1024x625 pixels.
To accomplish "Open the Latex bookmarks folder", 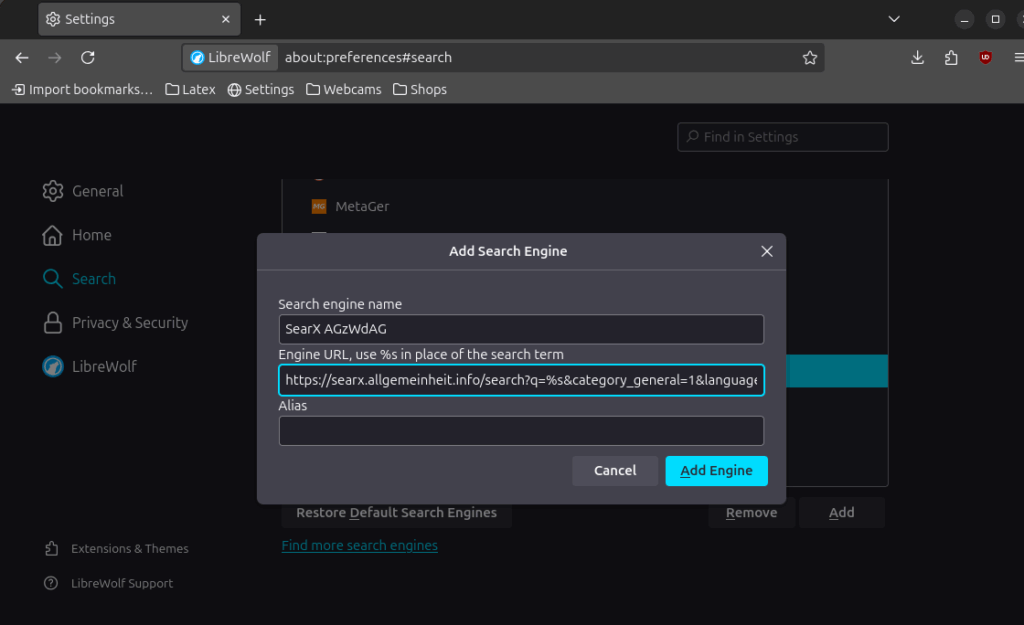I will pyautogui.click(x=190, y=89).
